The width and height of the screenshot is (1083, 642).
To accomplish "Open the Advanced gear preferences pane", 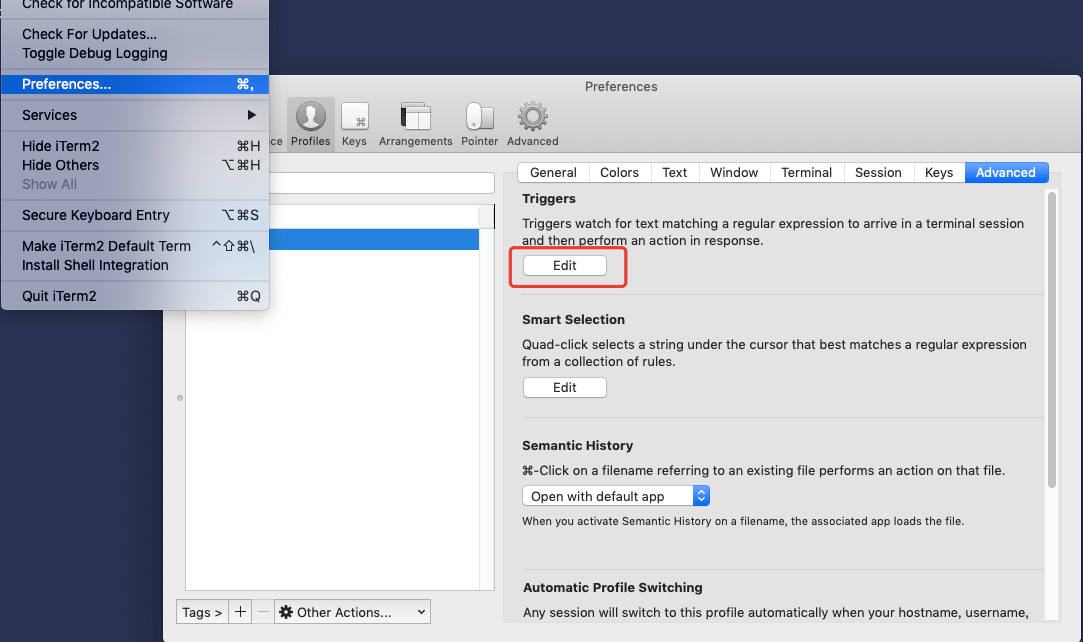I will [x=533, y=124].
